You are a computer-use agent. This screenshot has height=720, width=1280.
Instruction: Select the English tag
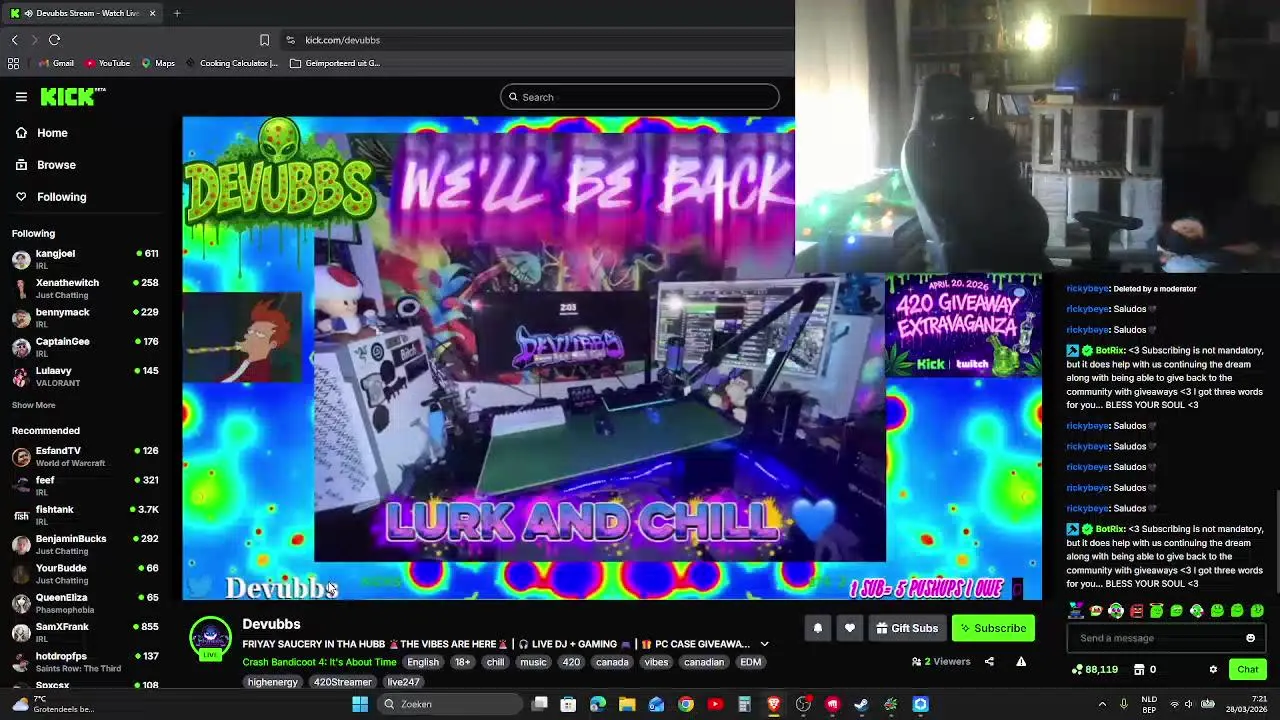[423, 662]
